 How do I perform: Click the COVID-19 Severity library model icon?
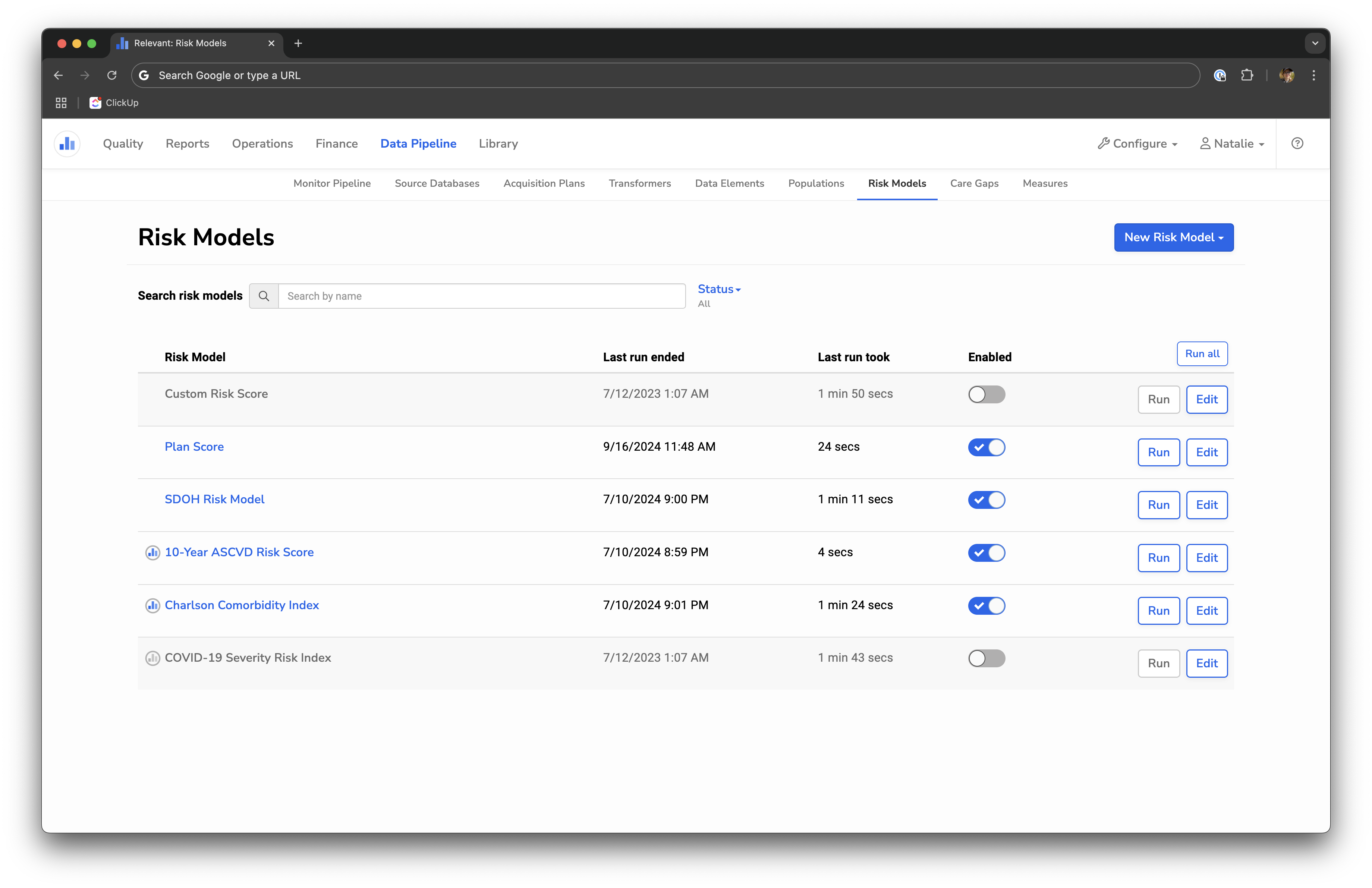point(152,658)
